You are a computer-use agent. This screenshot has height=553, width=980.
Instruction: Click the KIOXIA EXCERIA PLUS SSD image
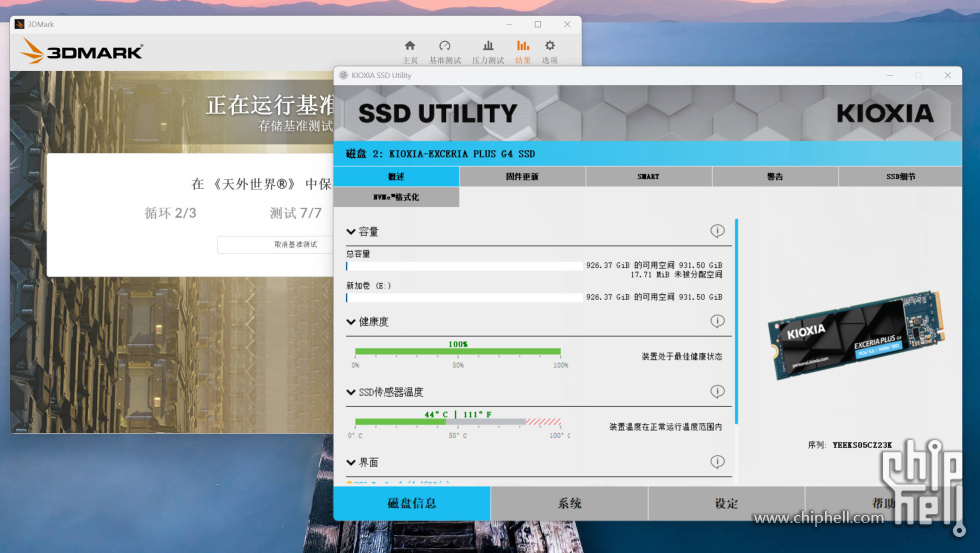pyautogui.click(x=856, y=335)
